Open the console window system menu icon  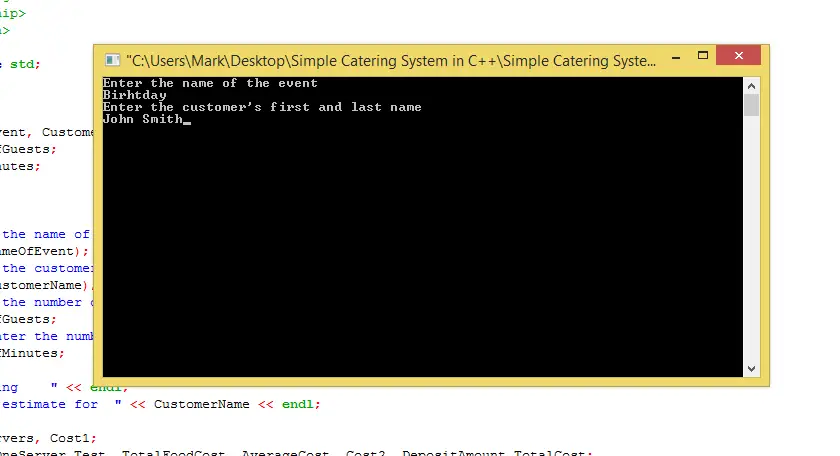pyautogui.click(x=112, y=60)
